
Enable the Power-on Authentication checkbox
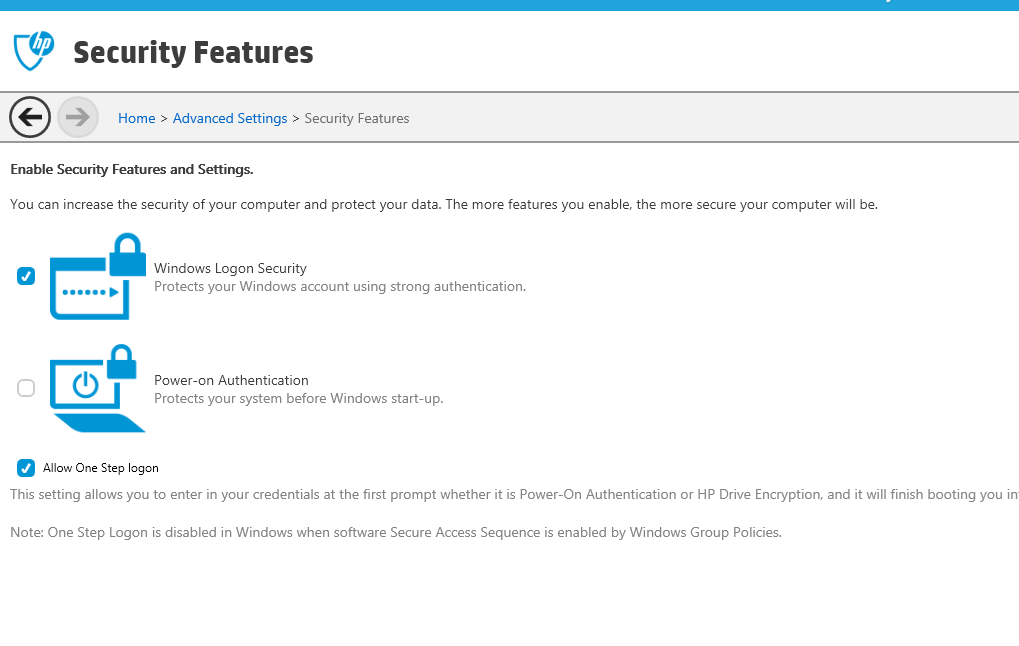(26, 388)
